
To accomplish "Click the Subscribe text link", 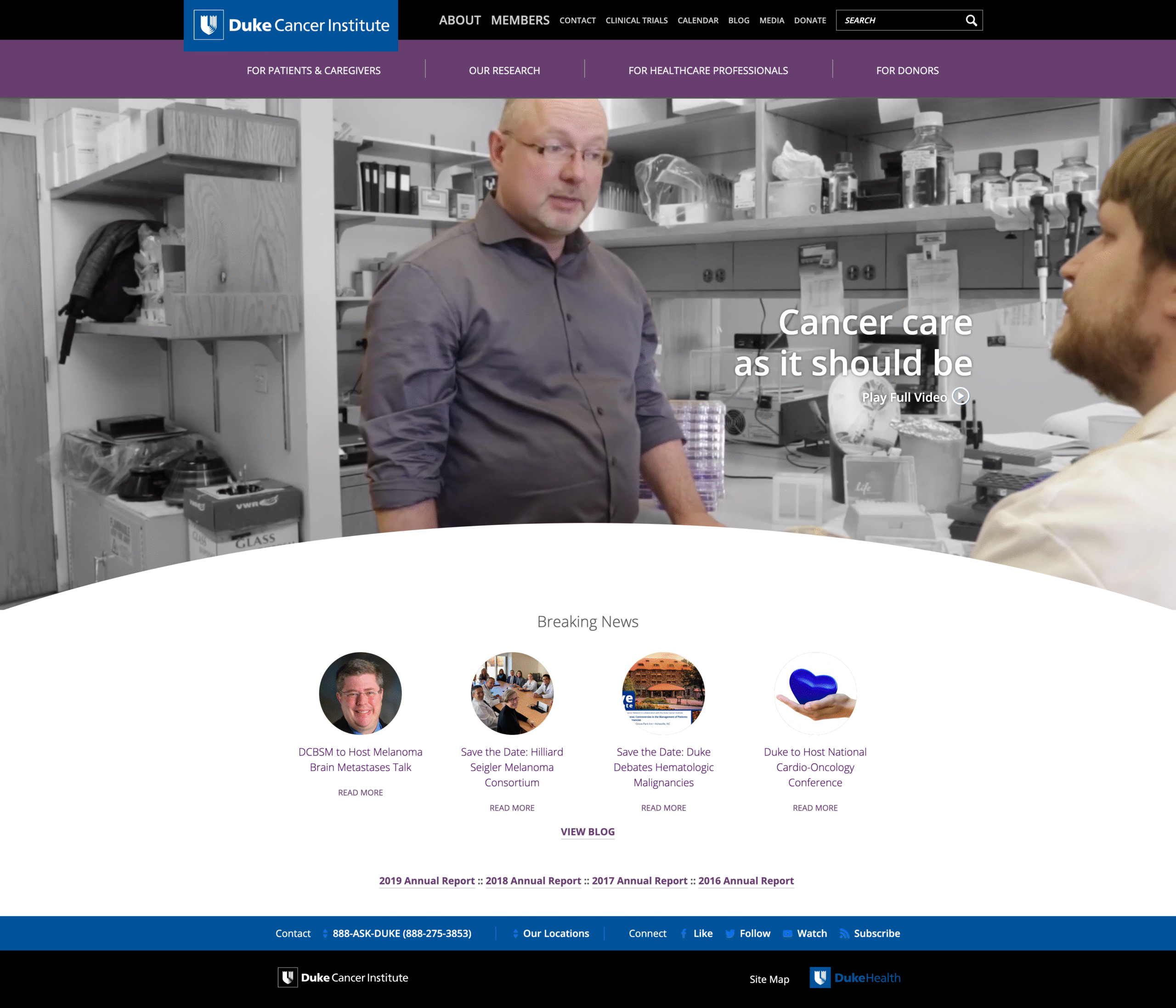I will point(877,934).
